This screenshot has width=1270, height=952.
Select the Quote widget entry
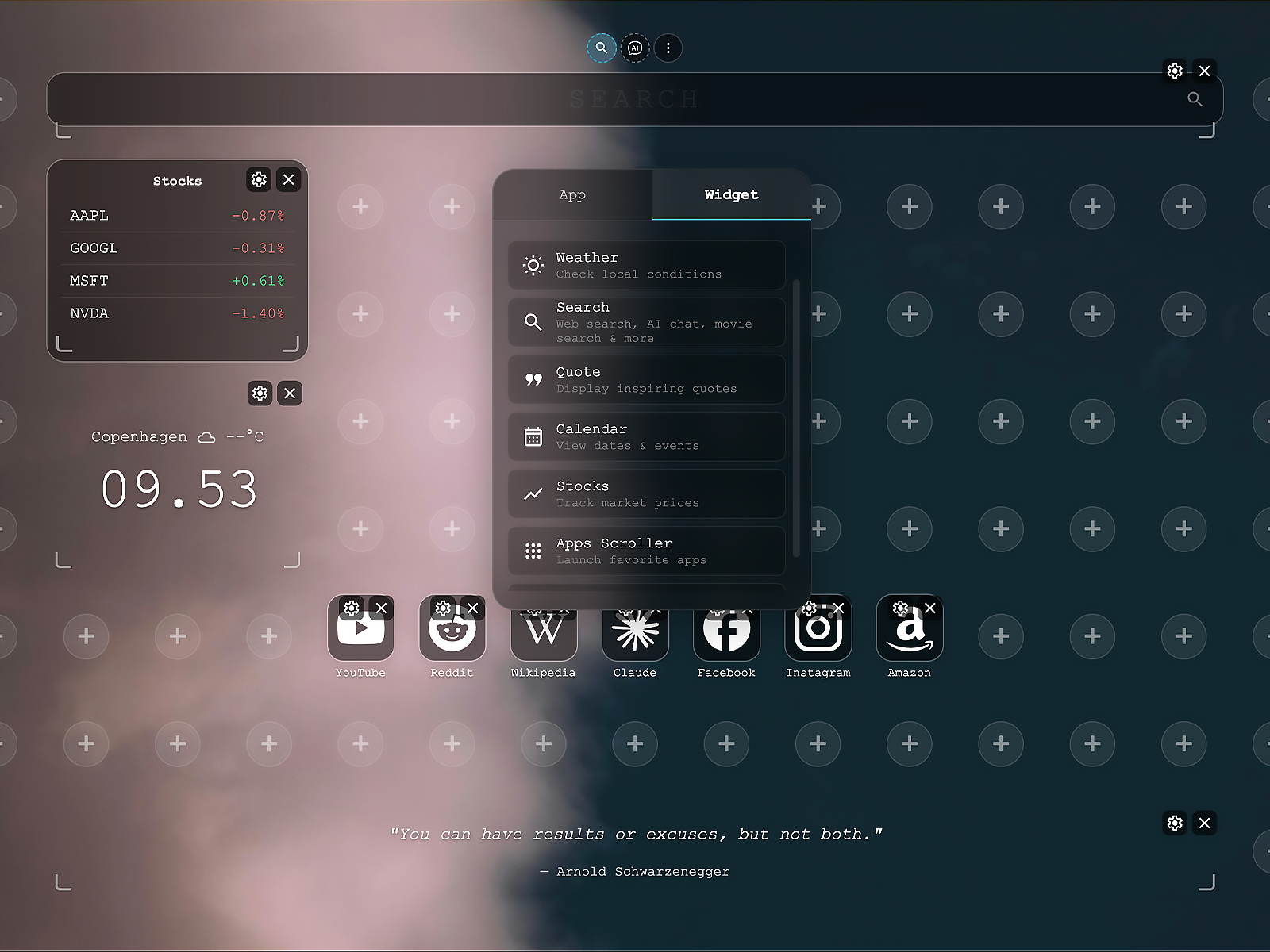(x=645, y=379)
